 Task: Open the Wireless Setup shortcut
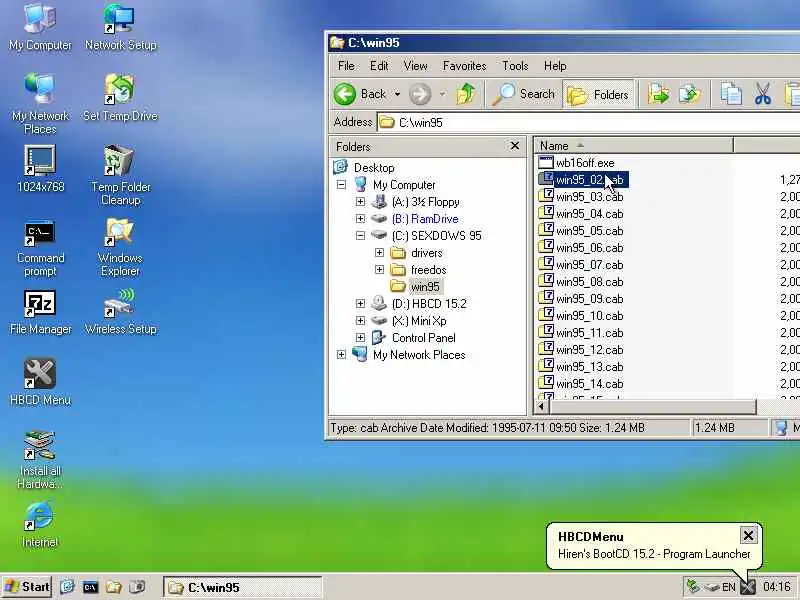(x=120, y=312)
